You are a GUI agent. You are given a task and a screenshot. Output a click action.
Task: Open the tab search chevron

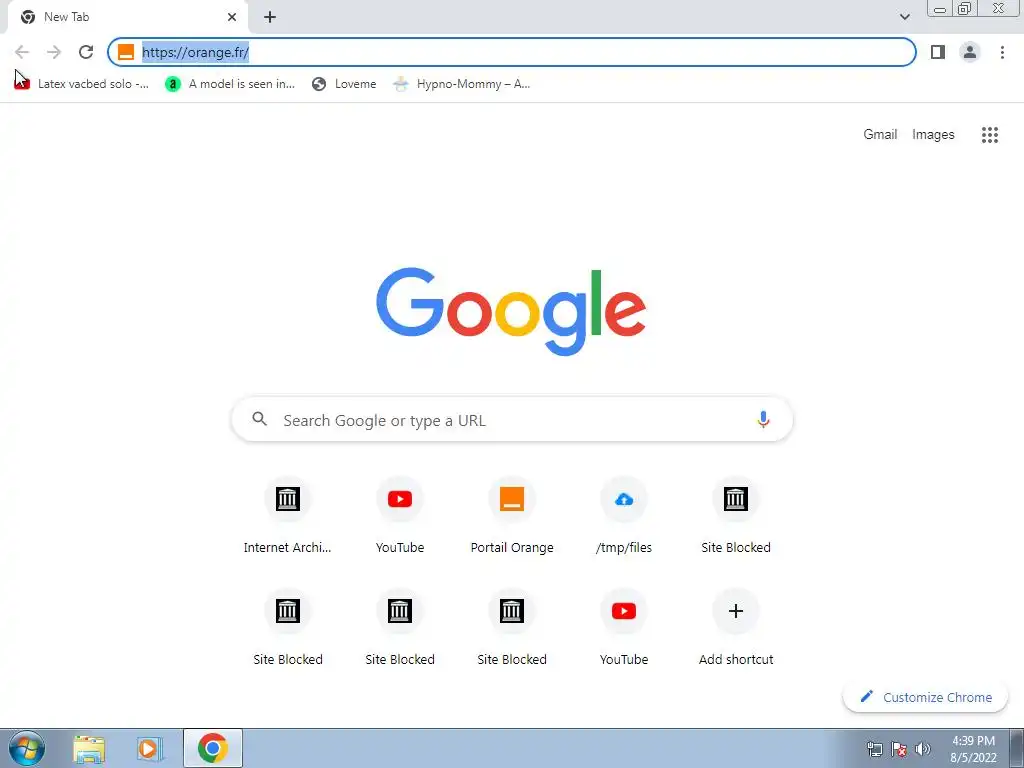[904, 17]
